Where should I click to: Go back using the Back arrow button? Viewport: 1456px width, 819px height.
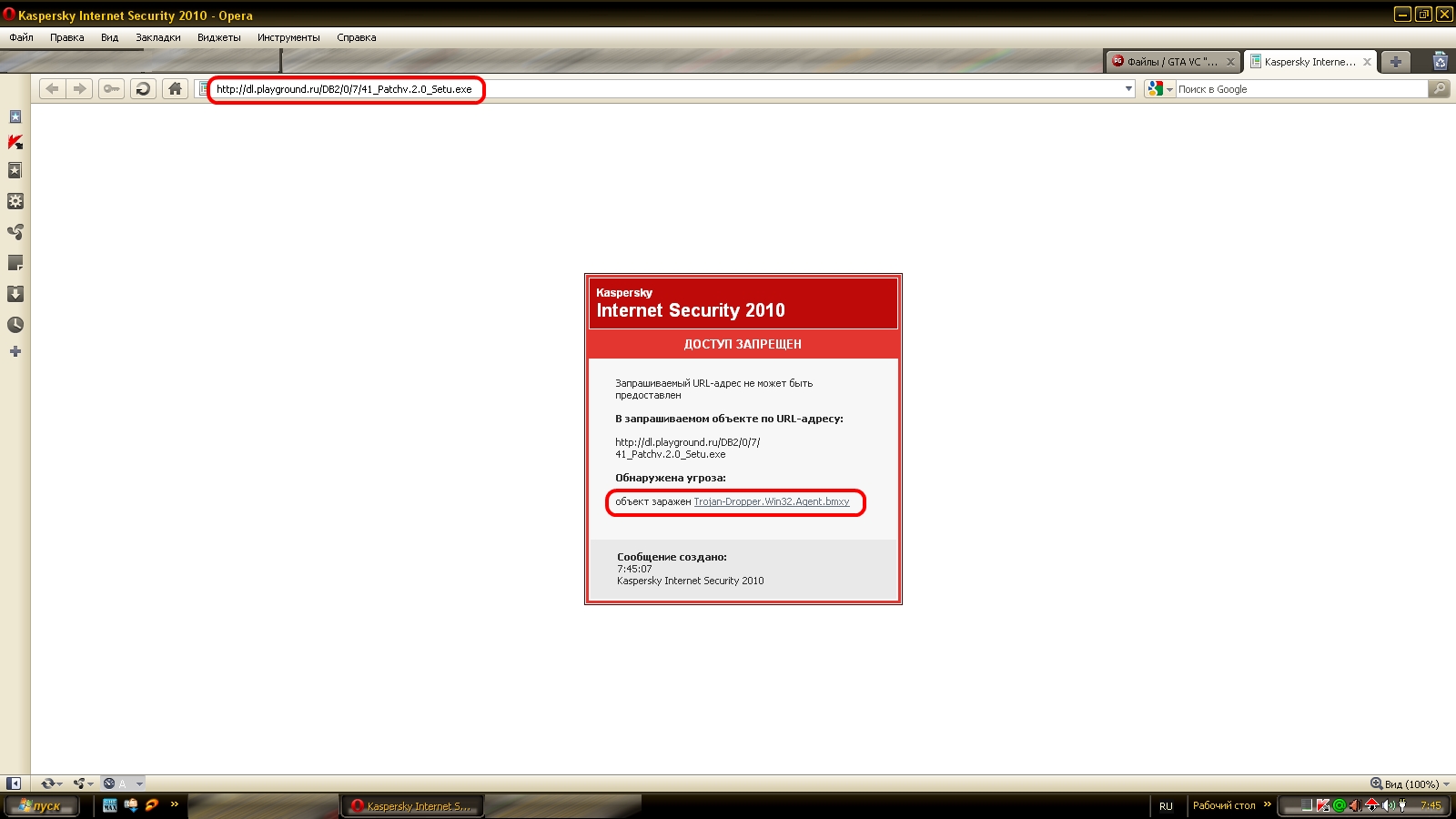tap(53, 88)
